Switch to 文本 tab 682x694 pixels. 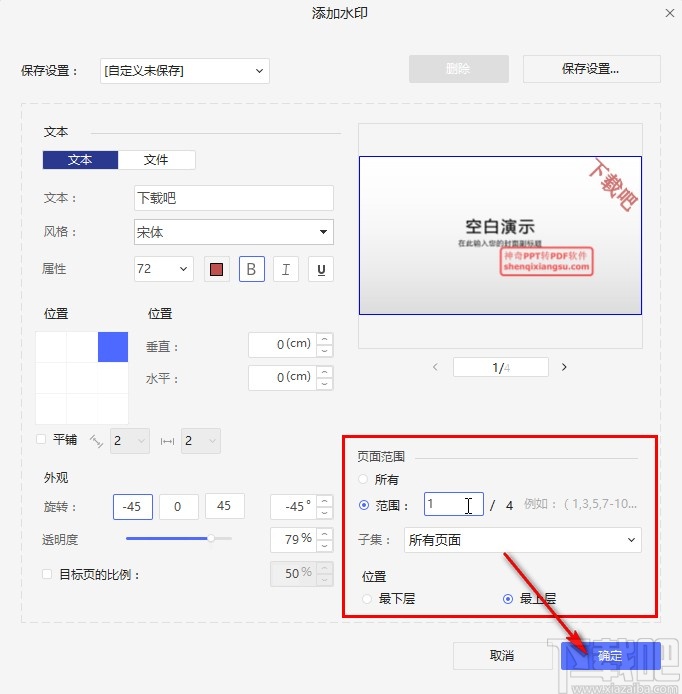[80, 160]
